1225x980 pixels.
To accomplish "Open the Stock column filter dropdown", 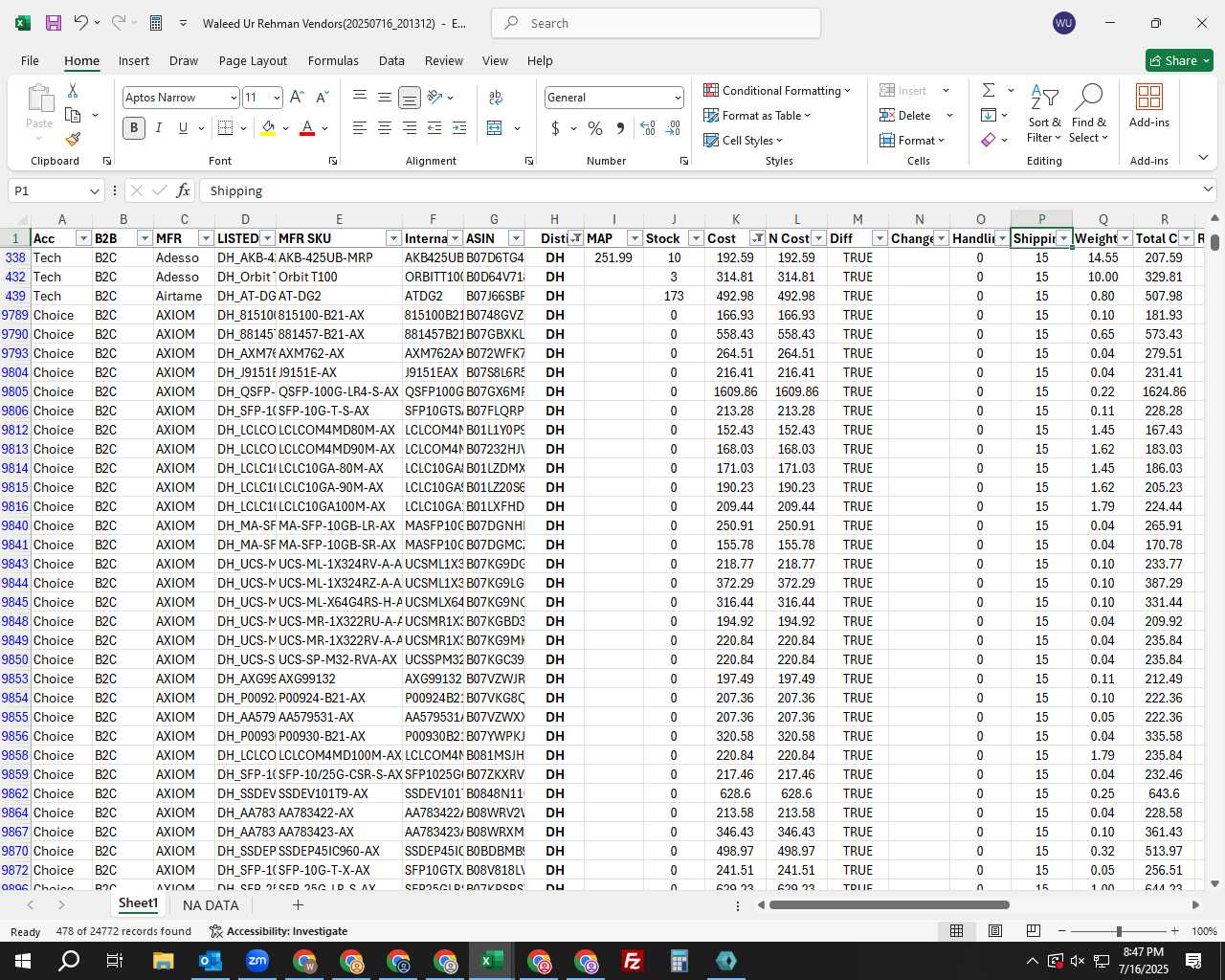I will [696, 238].
